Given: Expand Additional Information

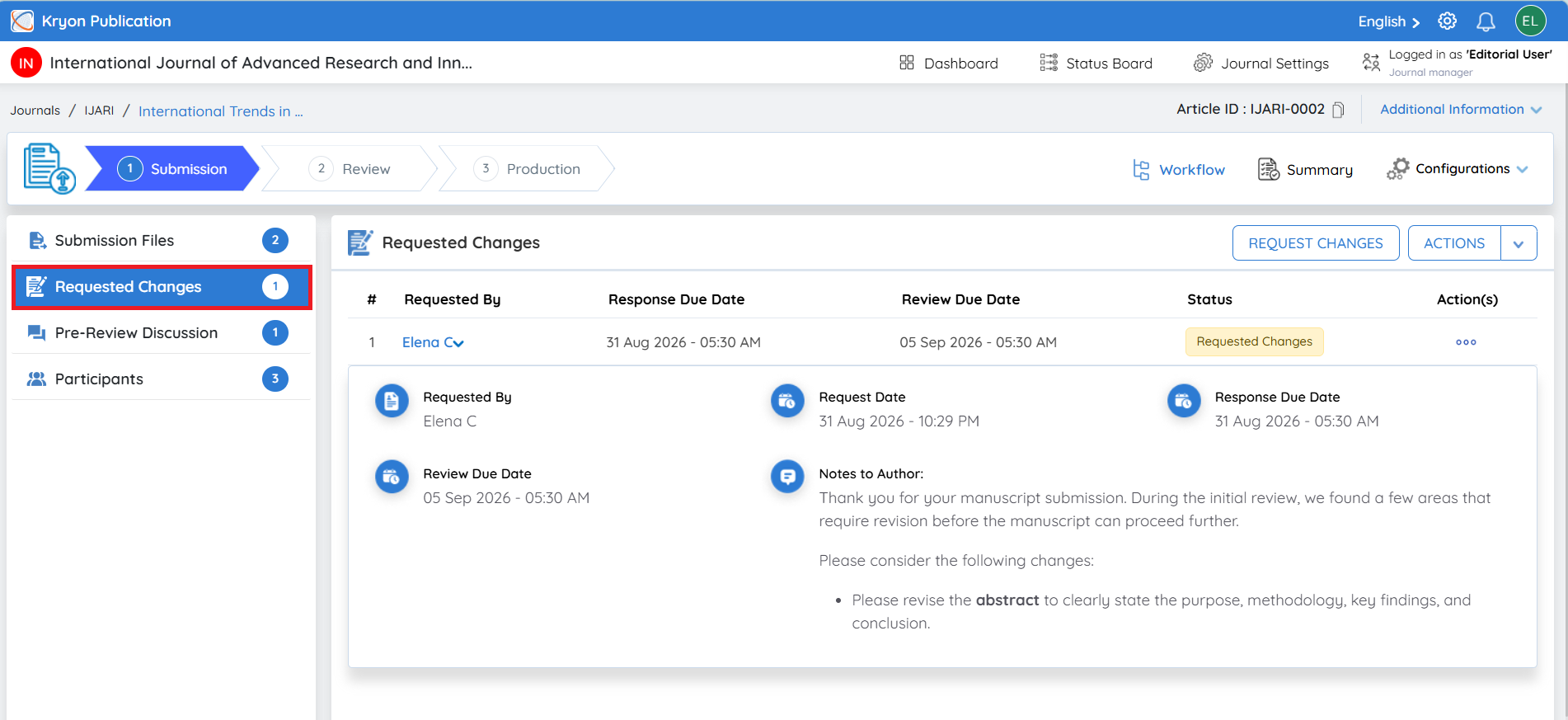Looking at the screenshot, I should coord(1461,110).
